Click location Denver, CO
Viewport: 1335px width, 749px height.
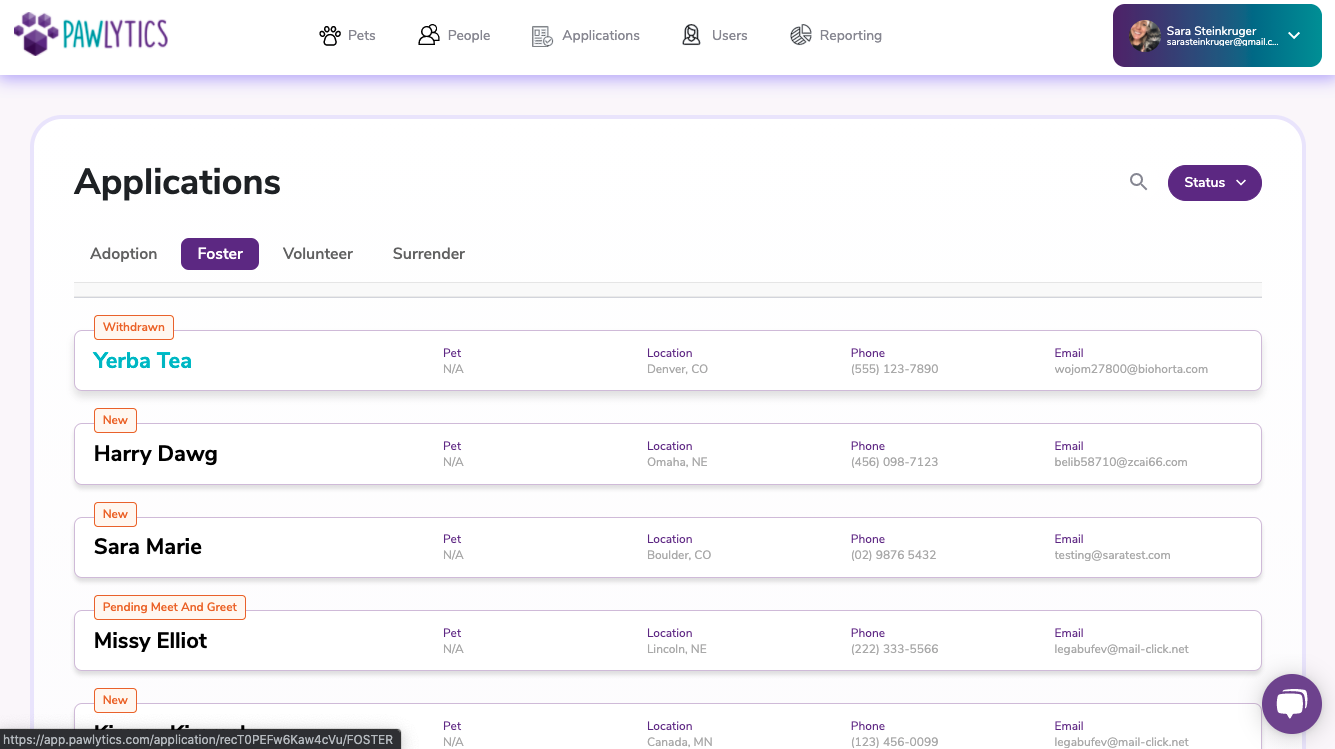point(677,369)
